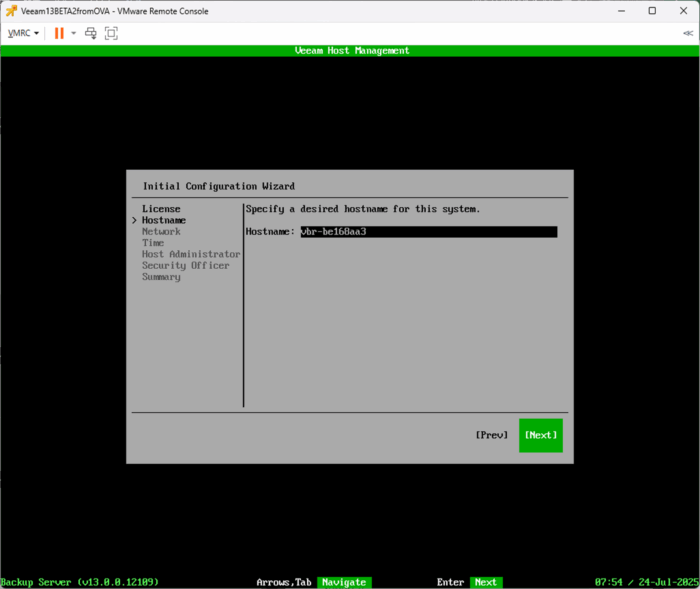Screen dimensions: 700x589
Task: Click the date and time status text
Action: pos(647,582)
